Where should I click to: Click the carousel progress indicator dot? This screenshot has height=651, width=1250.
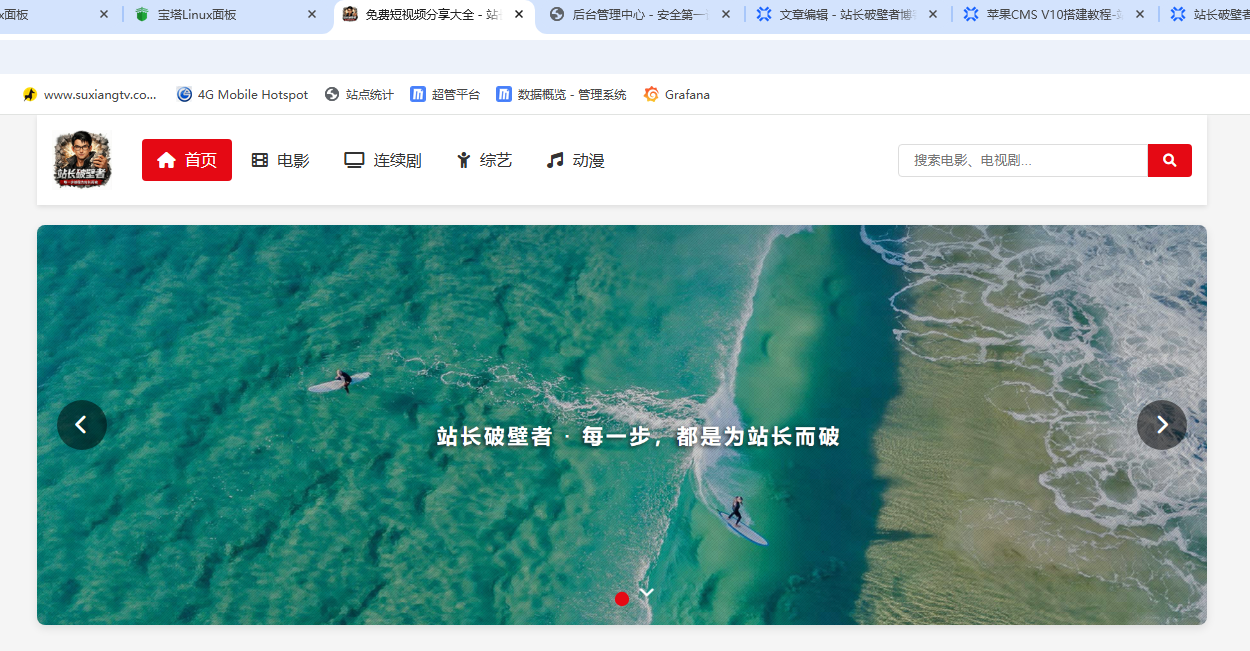tap(622, 599)
